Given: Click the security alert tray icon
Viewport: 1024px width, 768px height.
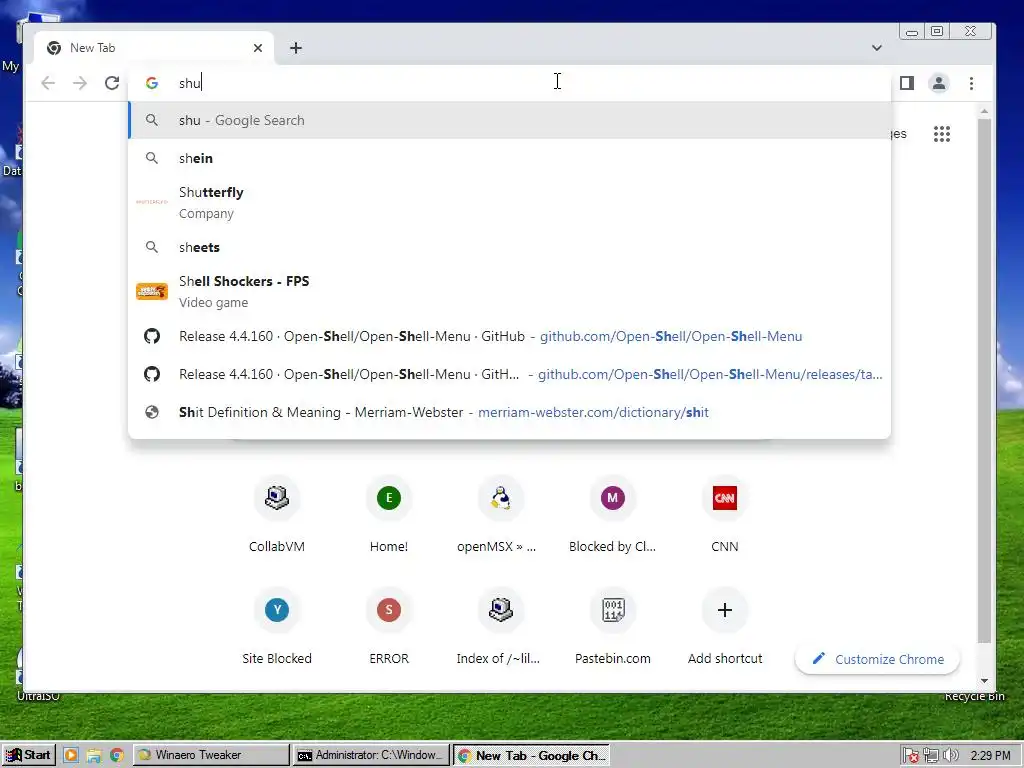Looking at the screenshot, I should click(x=911, y=756).
